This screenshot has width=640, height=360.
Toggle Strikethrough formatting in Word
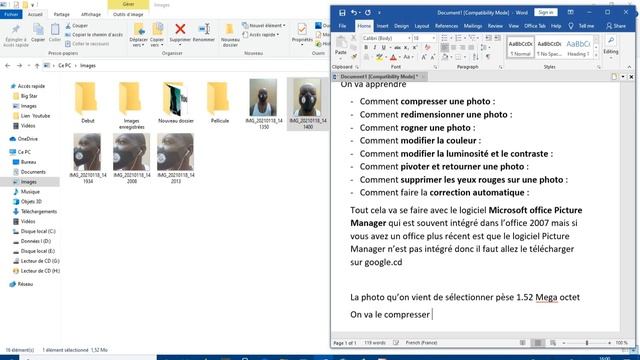click(397, 47)
